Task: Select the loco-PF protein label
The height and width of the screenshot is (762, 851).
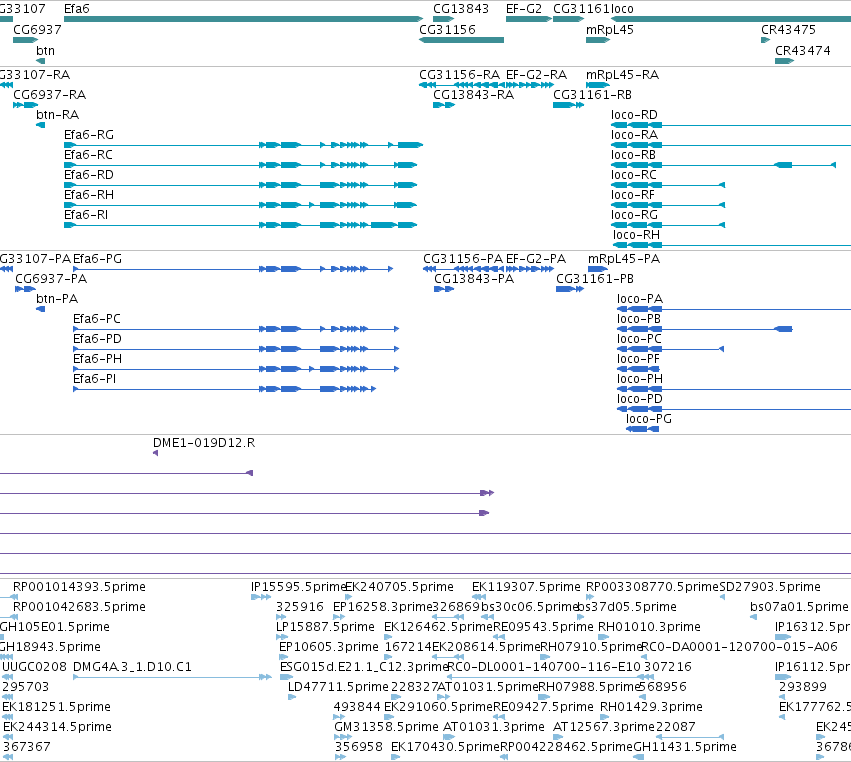Action: pyautogui.click(x=638, y=359)
